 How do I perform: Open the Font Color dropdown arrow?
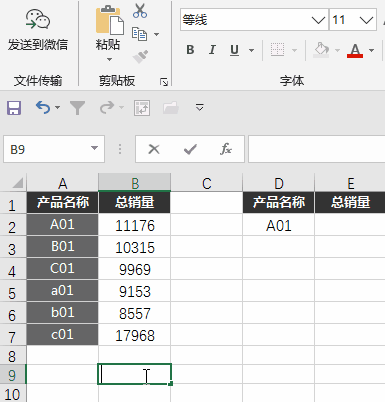[371, 51]
